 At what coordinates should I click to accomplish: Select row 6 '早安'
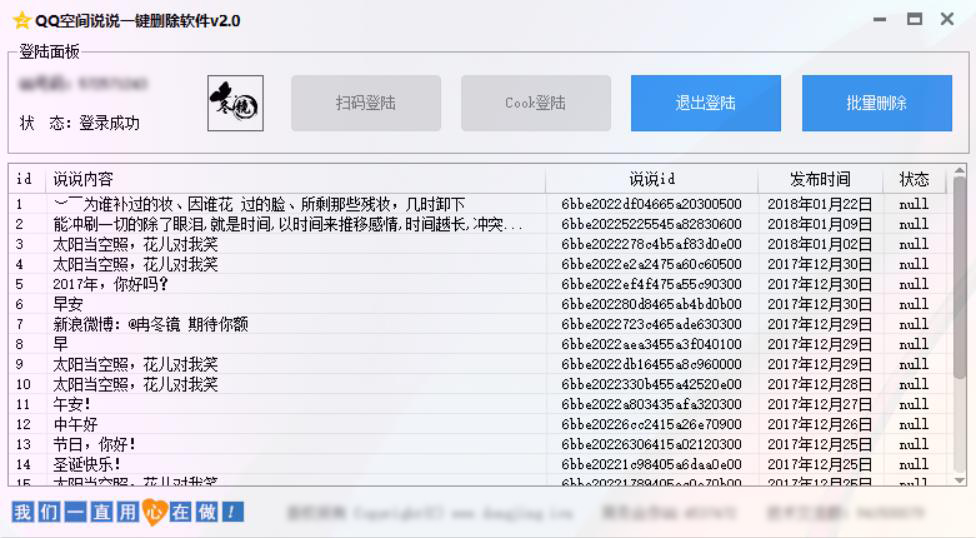tap(478, 304)
